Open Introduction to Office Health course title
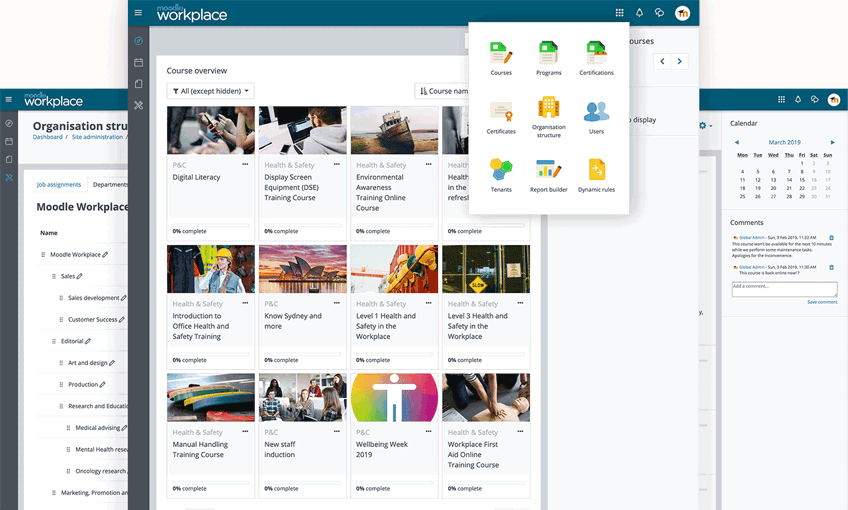 (x=201, y=326)
